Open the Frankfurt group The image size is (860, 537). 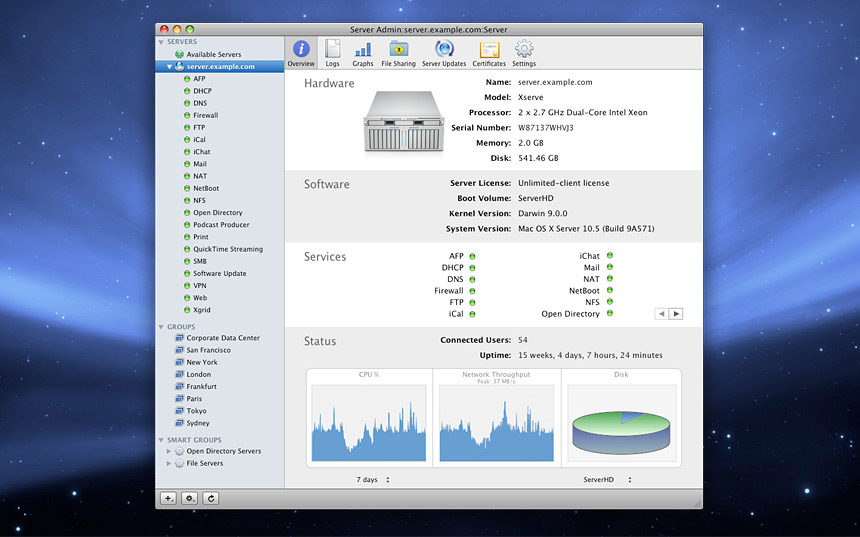pos(201,386)
